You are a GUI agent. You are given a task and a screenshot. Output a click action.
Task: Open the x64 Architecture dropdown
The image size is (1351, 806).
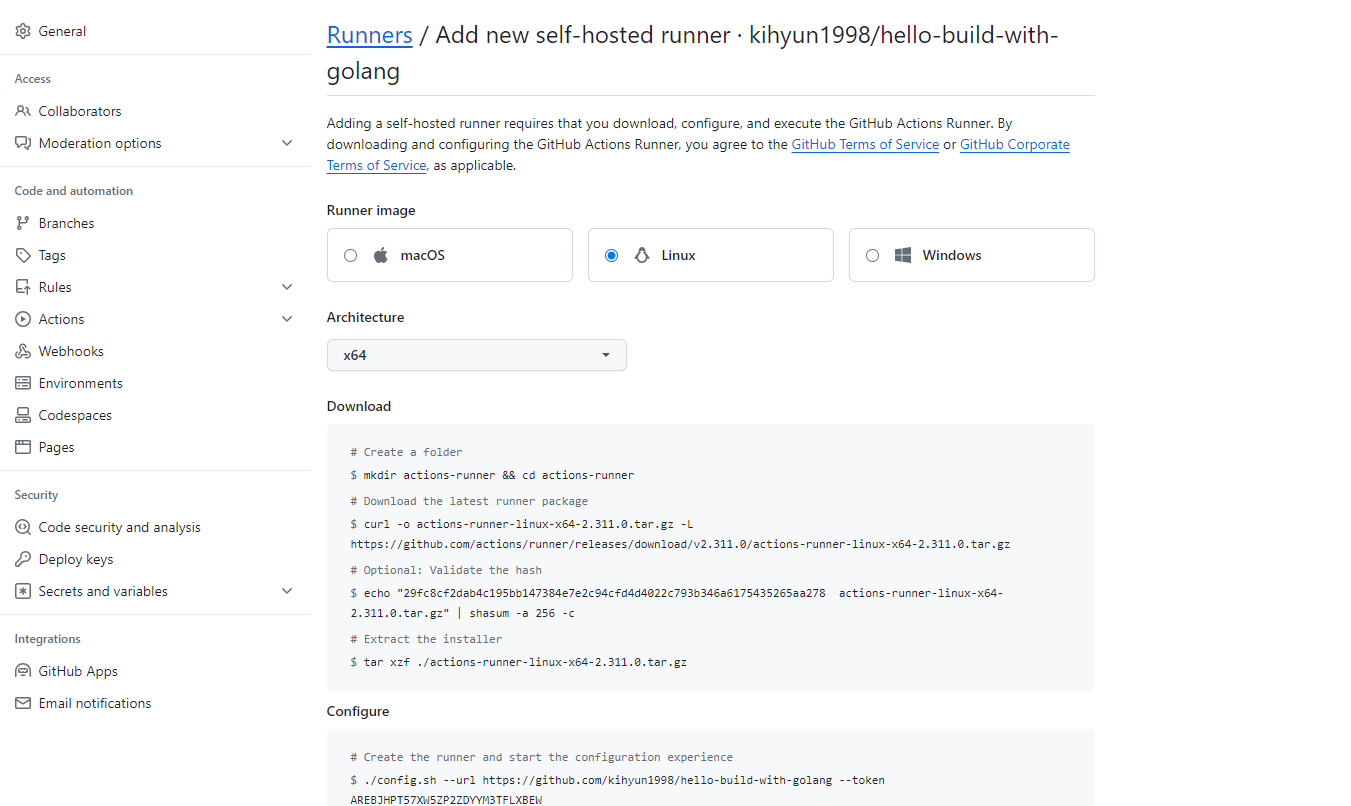click(x=477, y=355)
